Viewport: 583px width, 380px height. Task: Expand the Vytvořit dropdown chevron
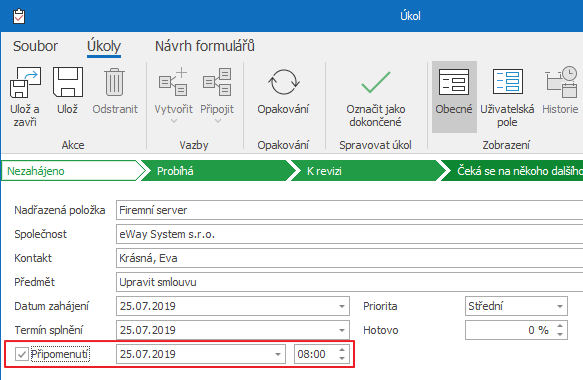(x=174, y=121)
